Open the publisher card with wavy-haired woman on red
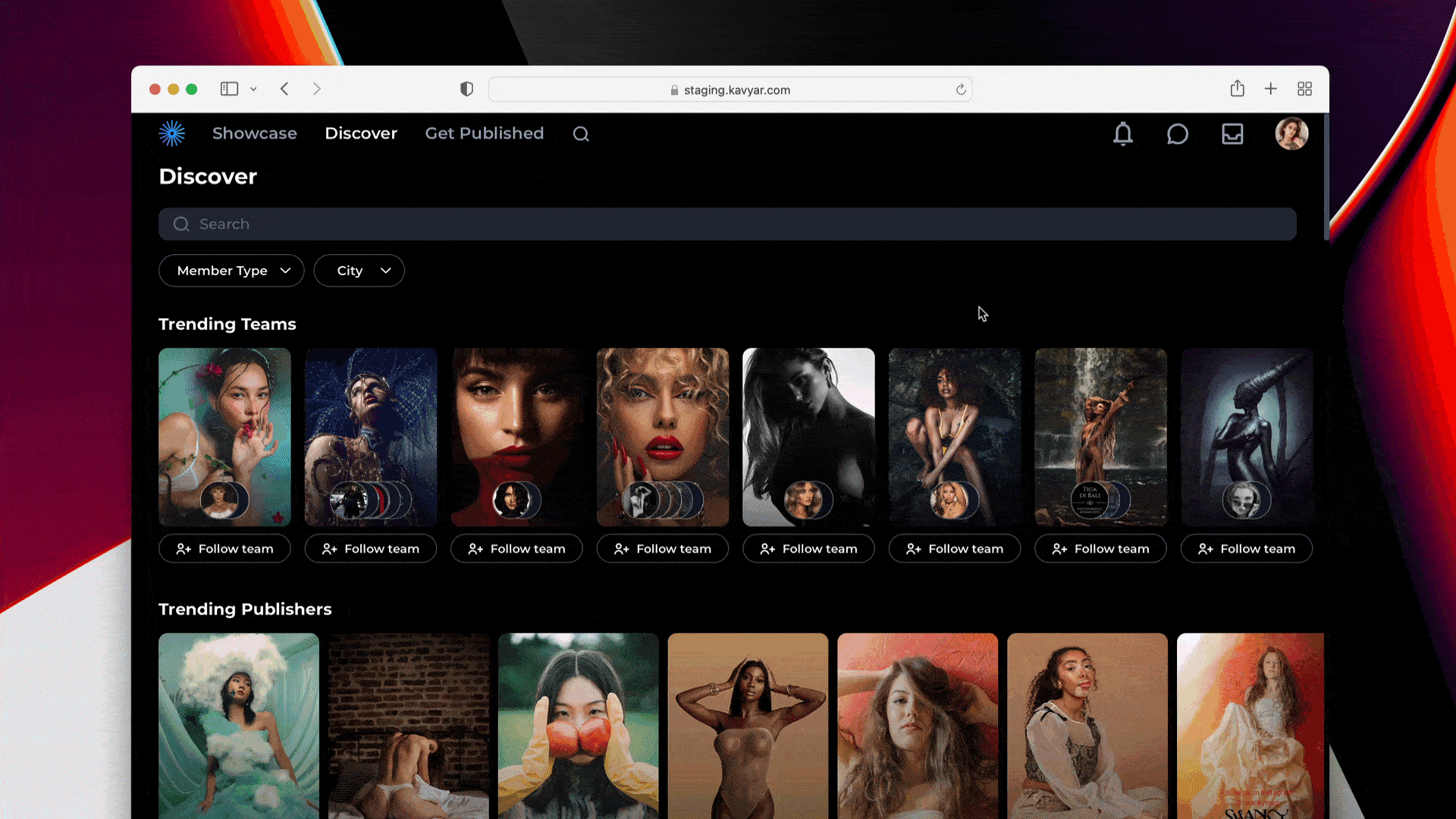 pos(918,726)
